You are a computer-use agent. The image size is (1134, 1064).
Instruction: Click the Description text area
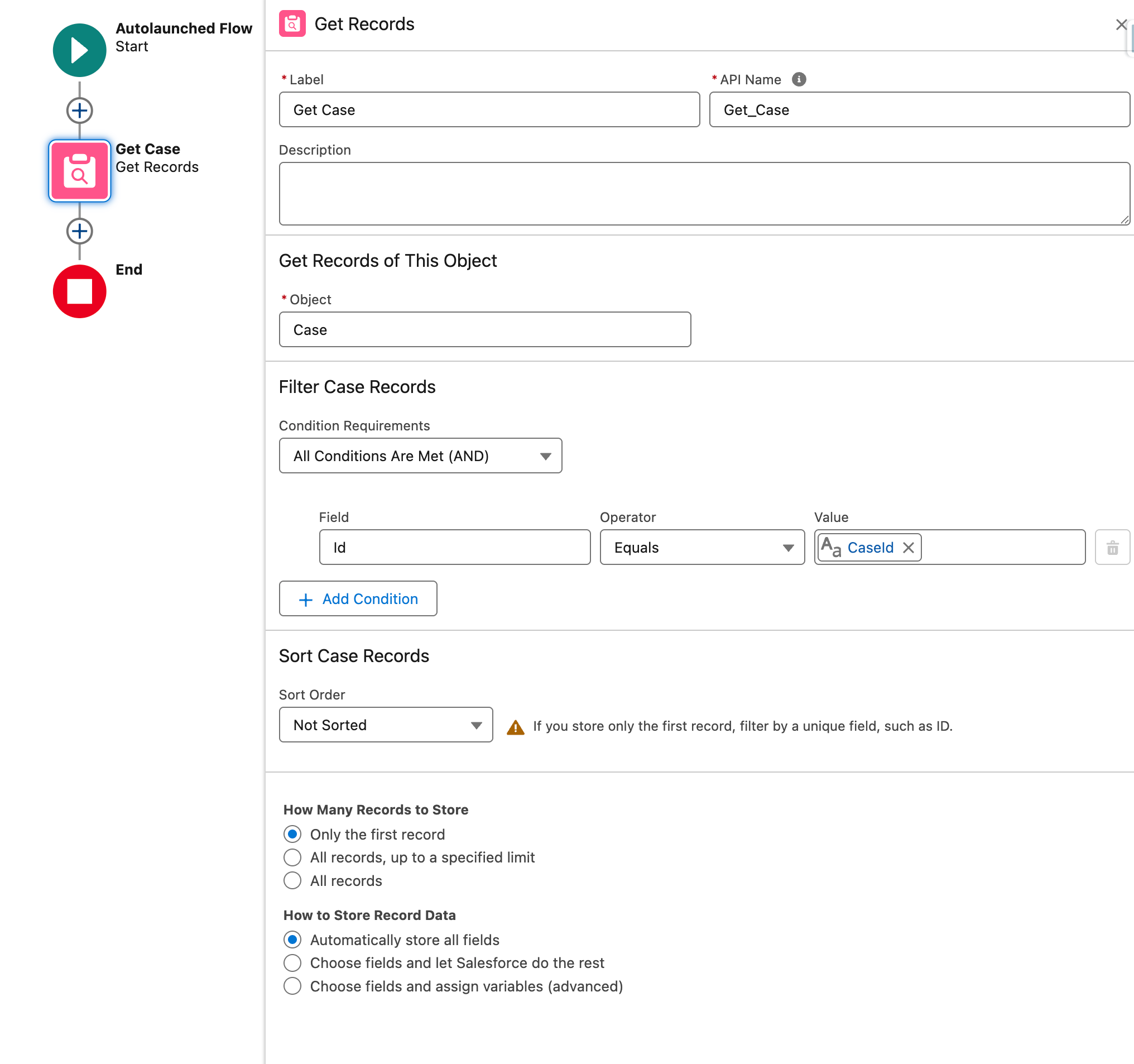click(704, 194)
